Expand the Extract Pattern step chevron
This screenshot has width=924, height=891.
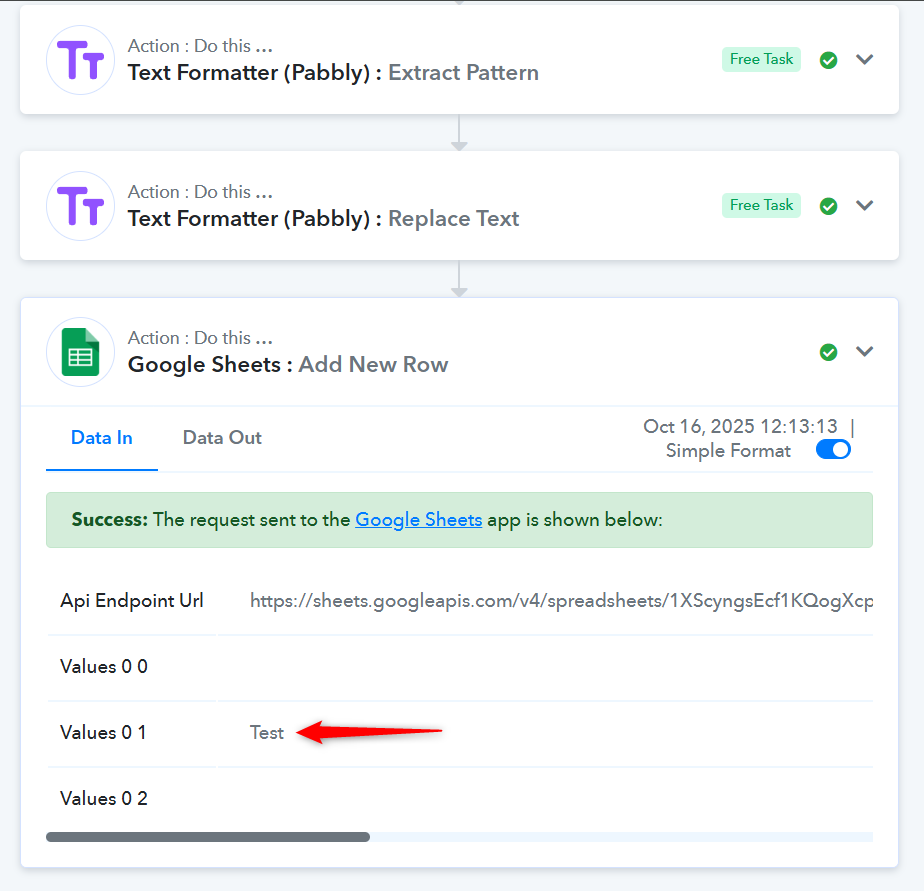click(x=865, y=59)
